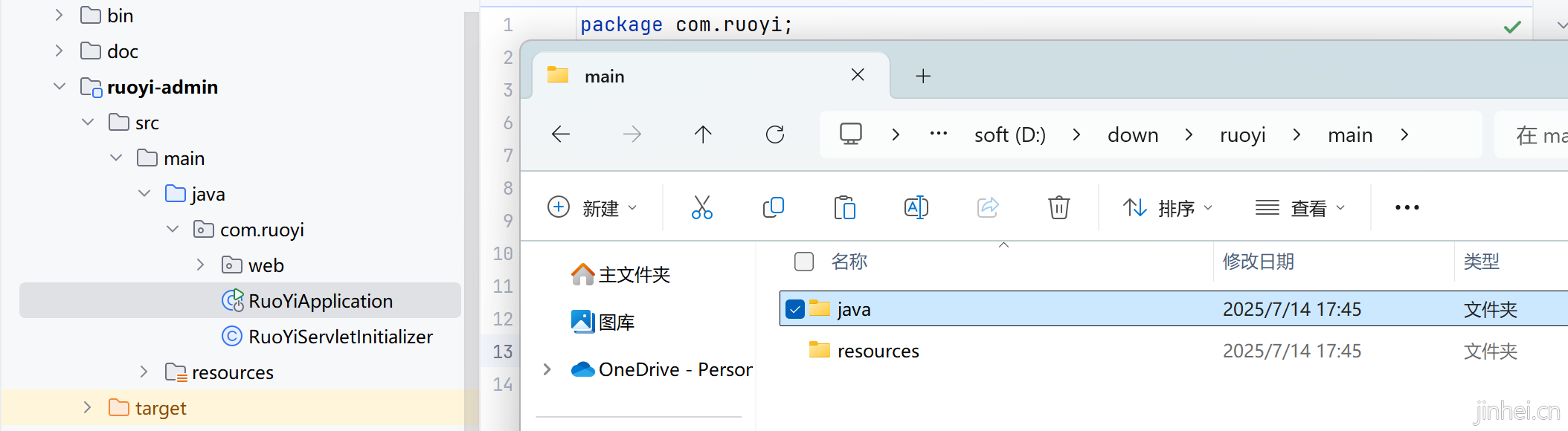This screenshot has height=431, width=1568.
Task: Click chevron after down breadcrumb
Action: point(1189,135)
